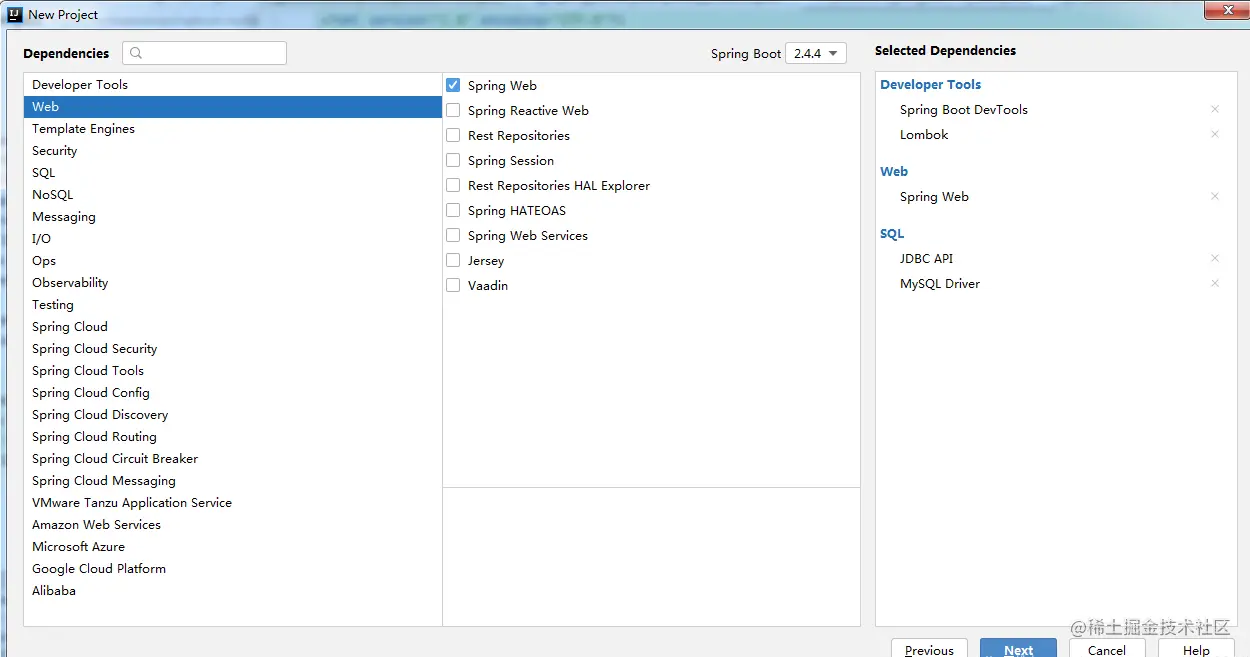Enable Spring HATEOAS checkbox

pos(453,210)
